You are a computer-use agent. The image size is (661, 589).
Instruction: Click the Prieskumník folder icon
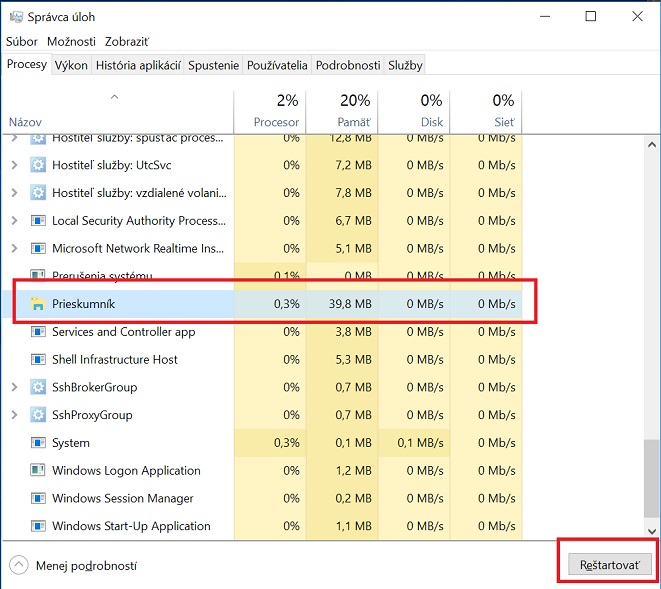[38, 304]
